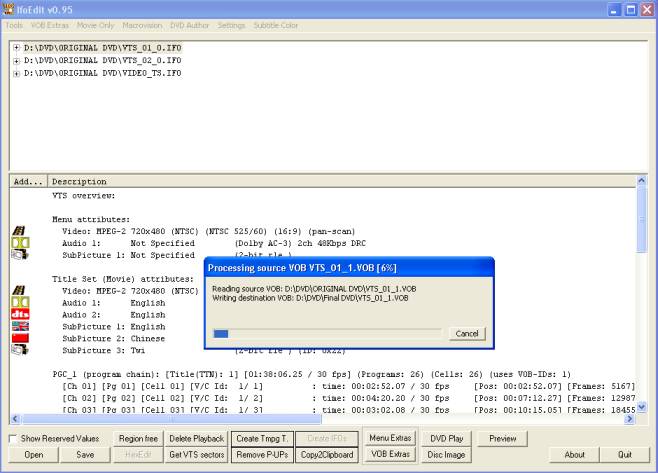658x473 pixels.
Task: Click the Preview button
Action: click(503, 439)
